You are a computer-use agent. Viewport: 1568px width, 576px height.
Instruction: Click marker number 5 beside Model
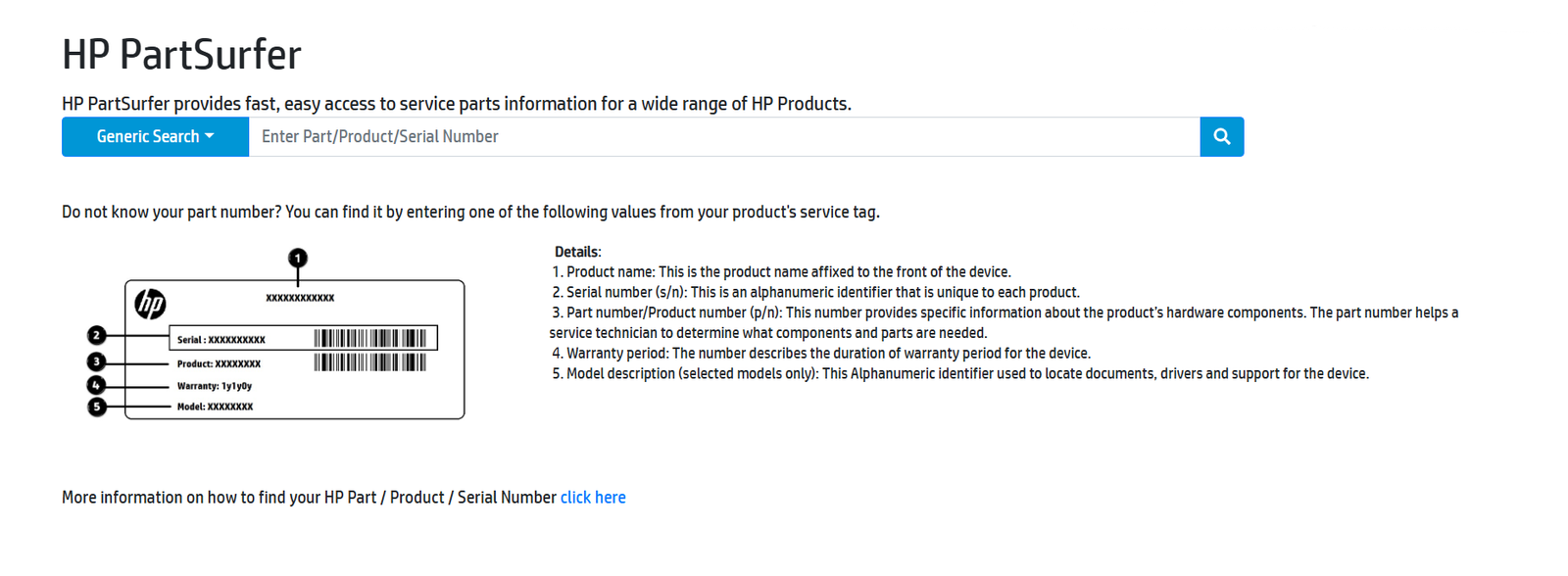(96, 406)
